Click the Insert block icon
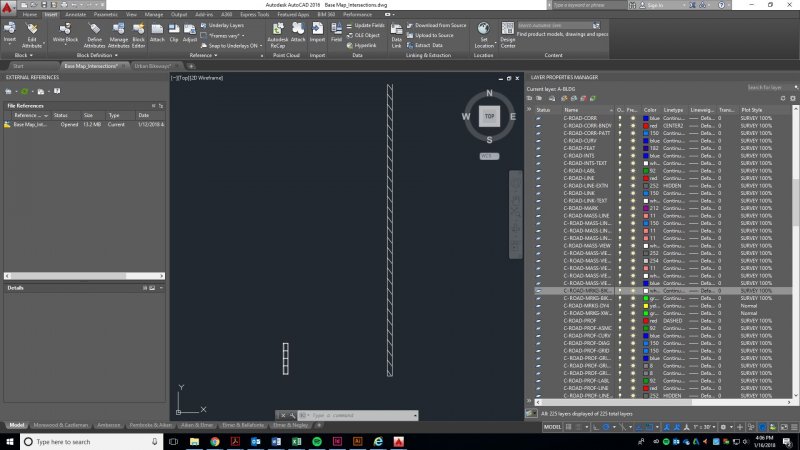Viewport: 800px width, 450px height. [10, 33]
